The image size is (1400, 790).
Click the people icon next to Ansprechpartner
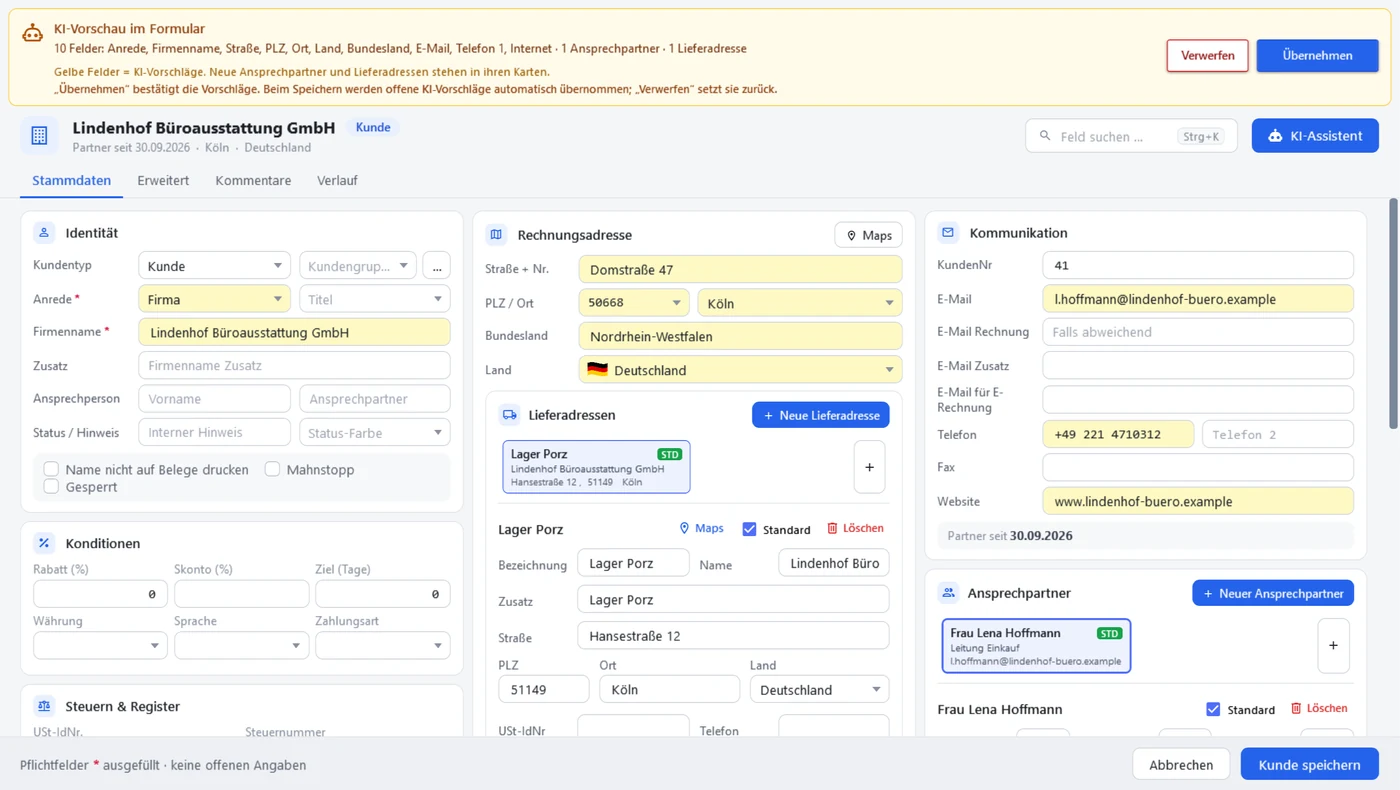coord(948,593)
